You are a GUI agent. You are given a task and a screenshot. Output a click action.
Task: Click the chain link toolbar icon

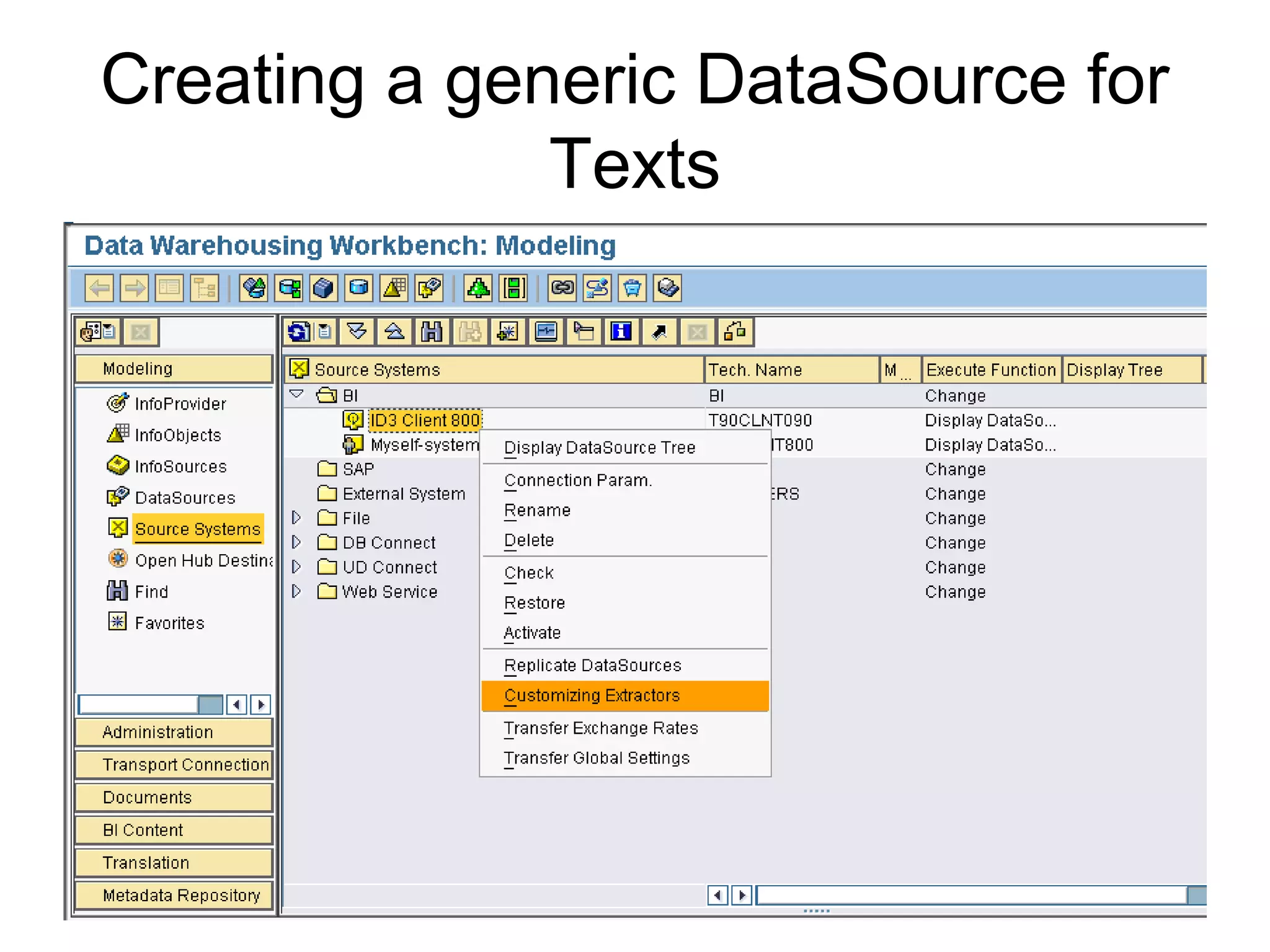coord(562,288)
